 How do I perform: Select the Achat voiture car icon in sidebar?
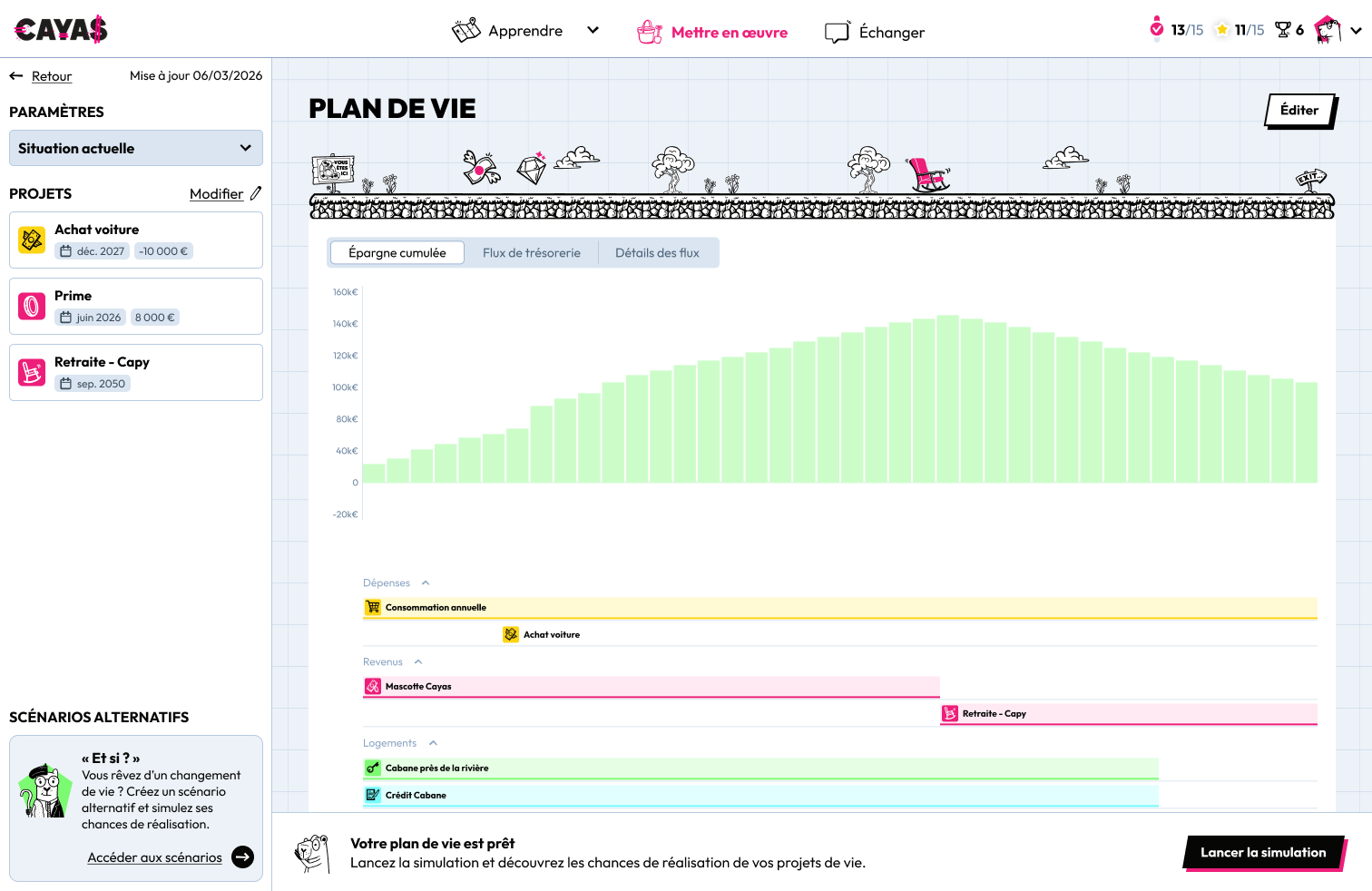pos(32,240)
